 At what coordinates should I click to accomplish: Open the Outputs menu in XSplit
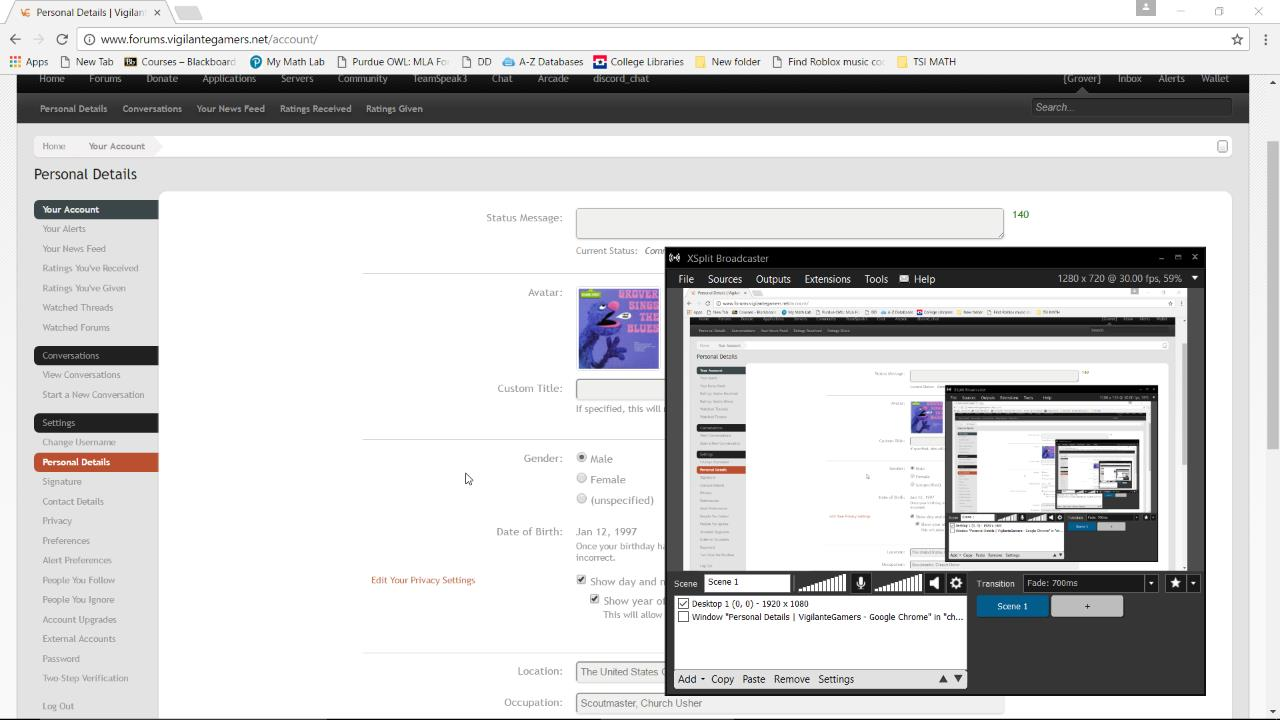[x=772, y=279]
